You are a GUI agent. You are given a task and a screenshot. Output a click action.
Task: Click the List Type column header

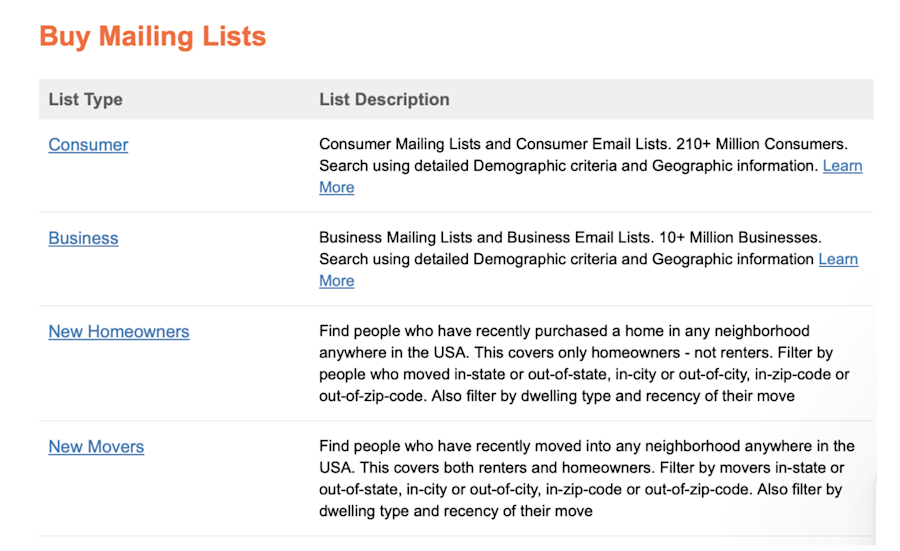pos(86,99)
